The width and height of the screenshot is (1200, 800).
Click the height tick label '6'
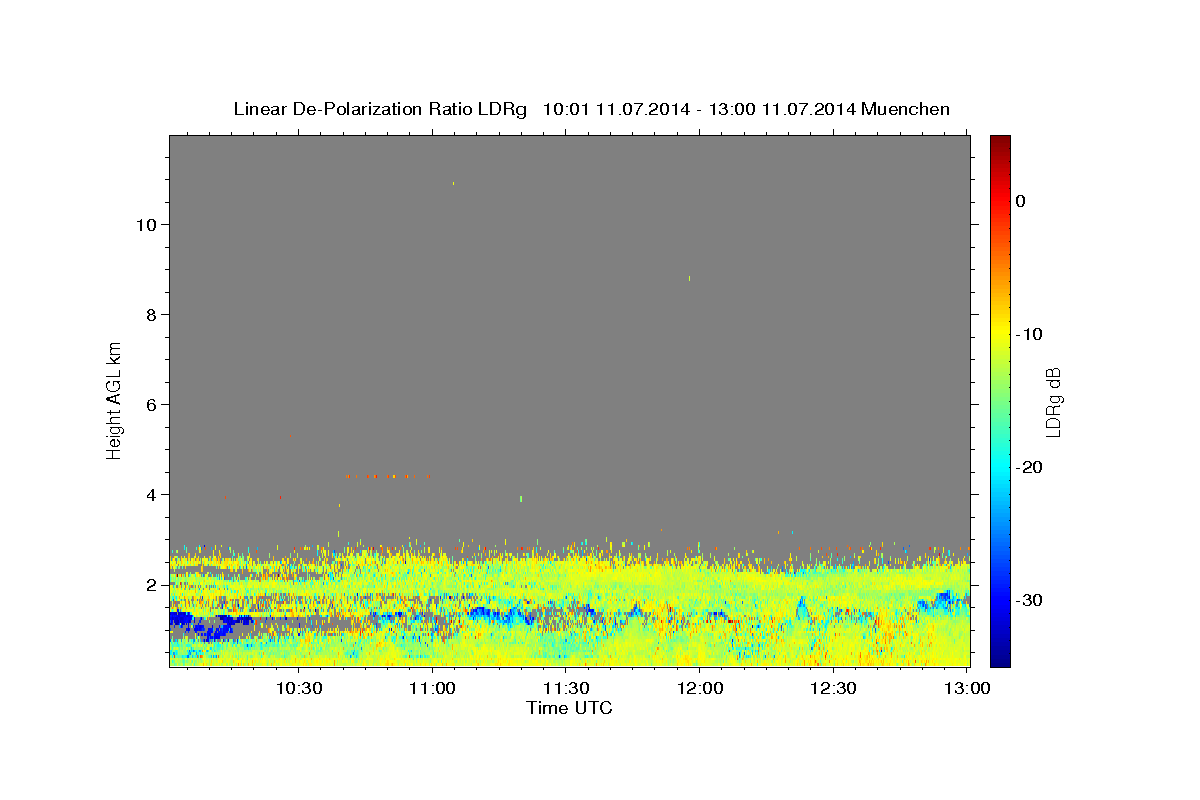tap(152, 405)
